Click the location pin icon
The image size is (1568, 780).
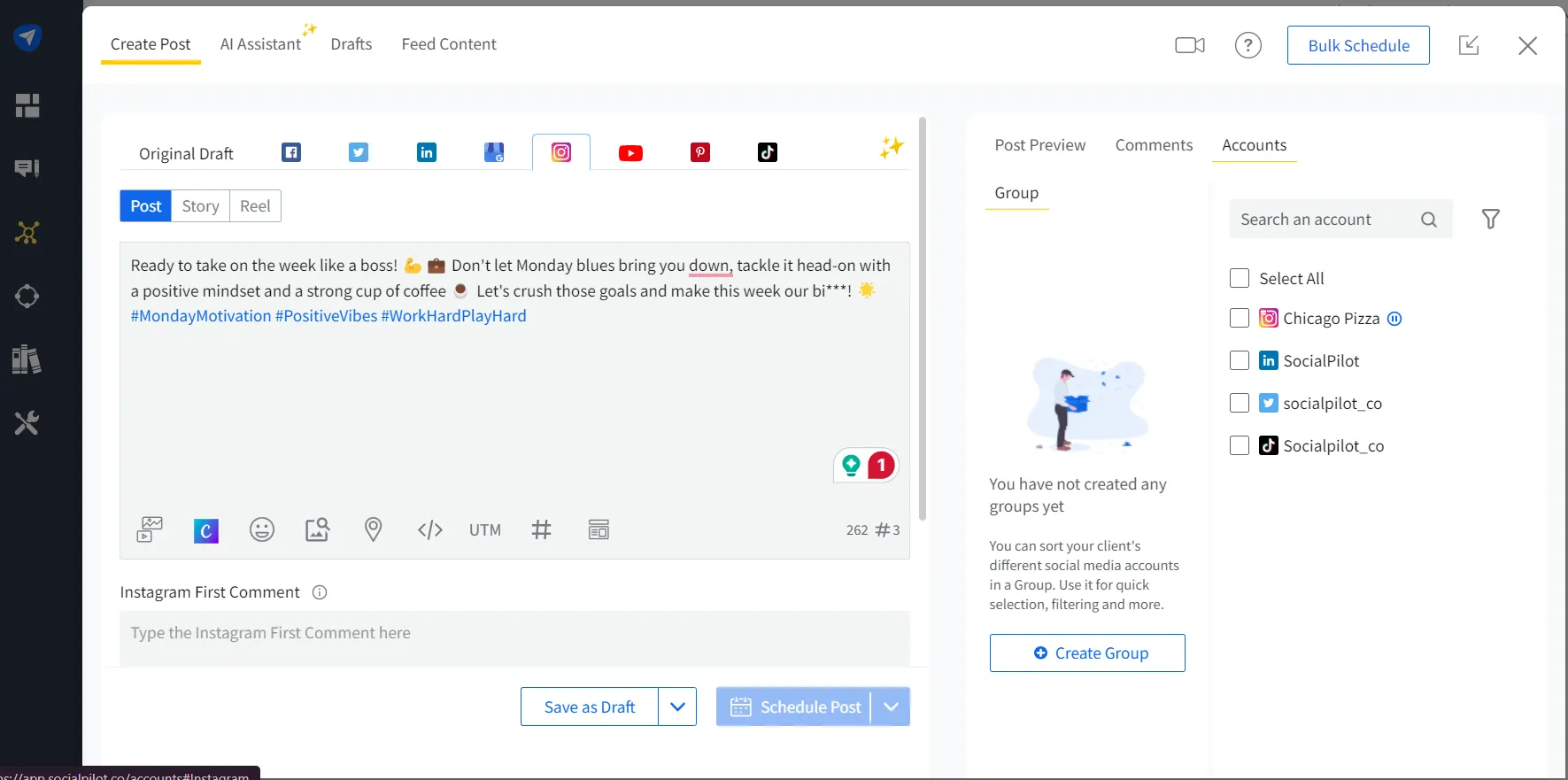[373, 529]
